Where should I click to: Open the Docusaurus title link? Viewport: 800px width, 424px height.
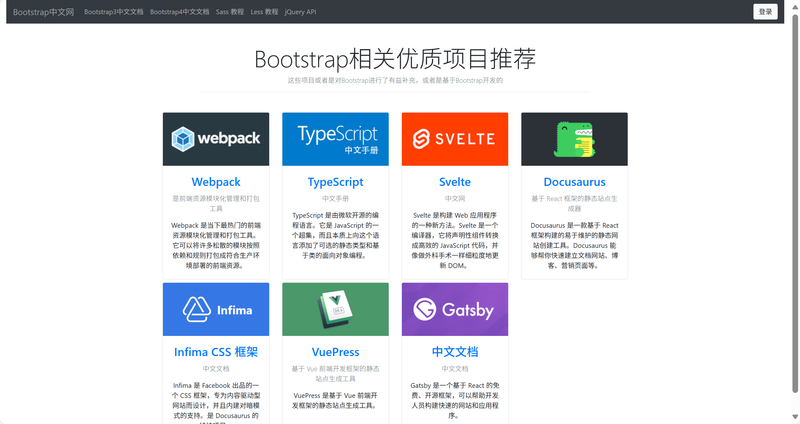(574, 182)
